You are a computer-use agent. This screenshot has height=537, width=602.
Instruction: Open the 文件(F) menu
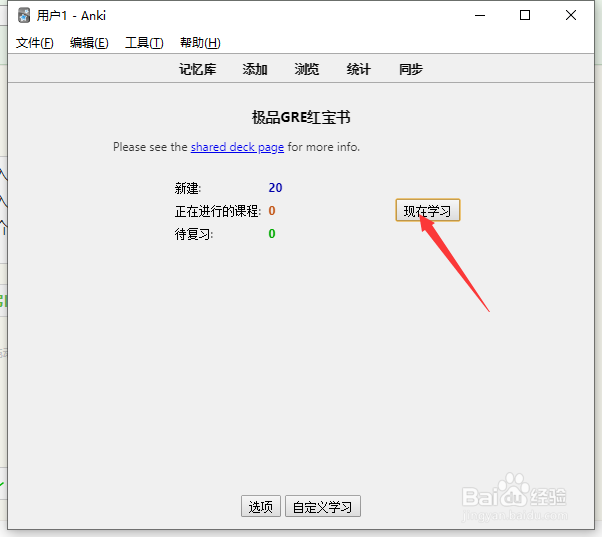pyautogui.click(x=35, y=43)
